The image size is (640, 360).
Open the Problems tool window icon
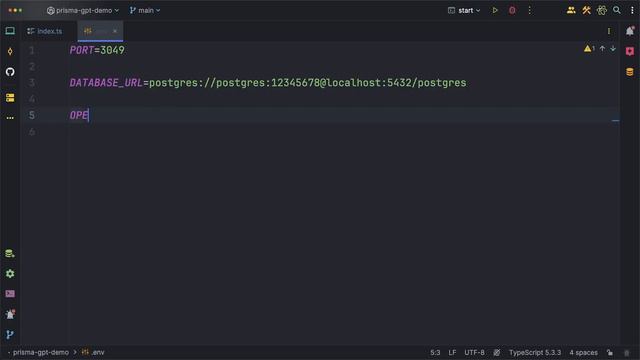pos(10,314)
